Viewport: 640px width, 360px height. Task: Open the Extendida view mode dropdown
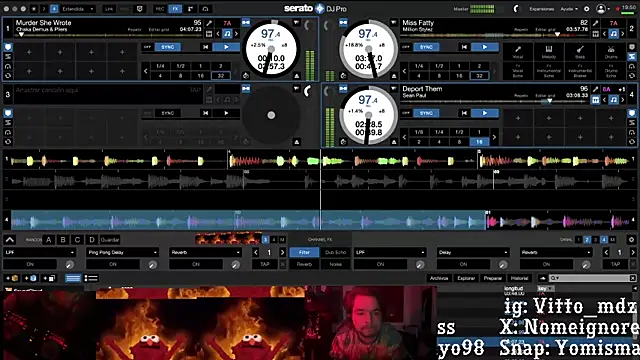coord(78,9)
